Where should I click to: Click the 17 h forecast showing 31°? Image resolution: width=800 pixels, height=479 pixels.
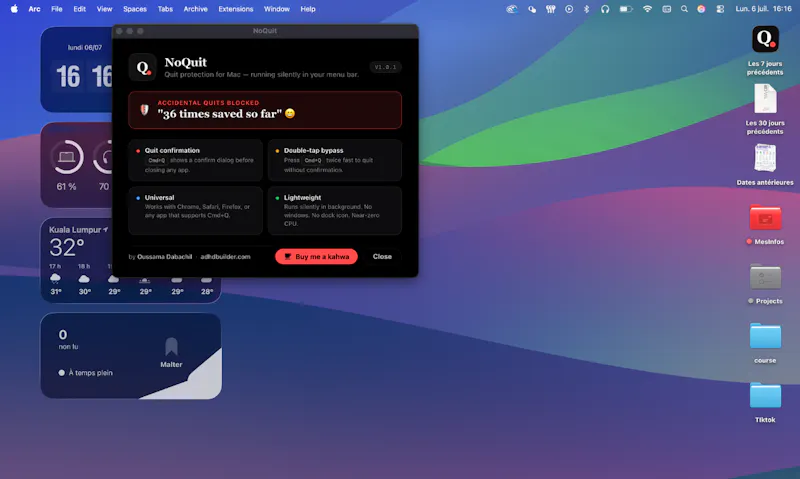(x=56, y=279)
